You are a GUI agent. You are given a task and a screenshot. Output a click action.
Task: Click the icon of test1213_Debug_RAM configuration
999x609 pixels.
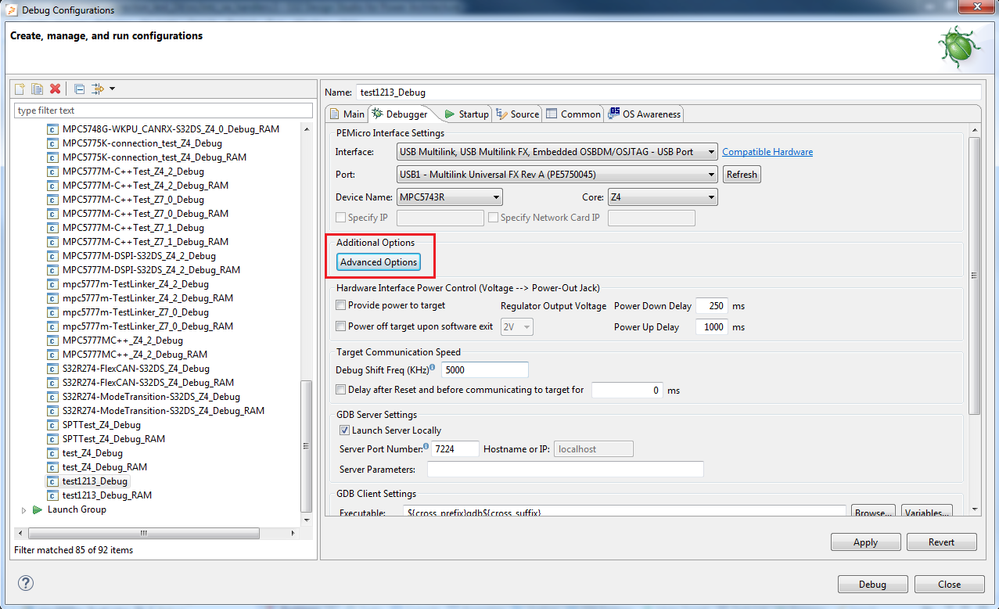coord(53,496)
